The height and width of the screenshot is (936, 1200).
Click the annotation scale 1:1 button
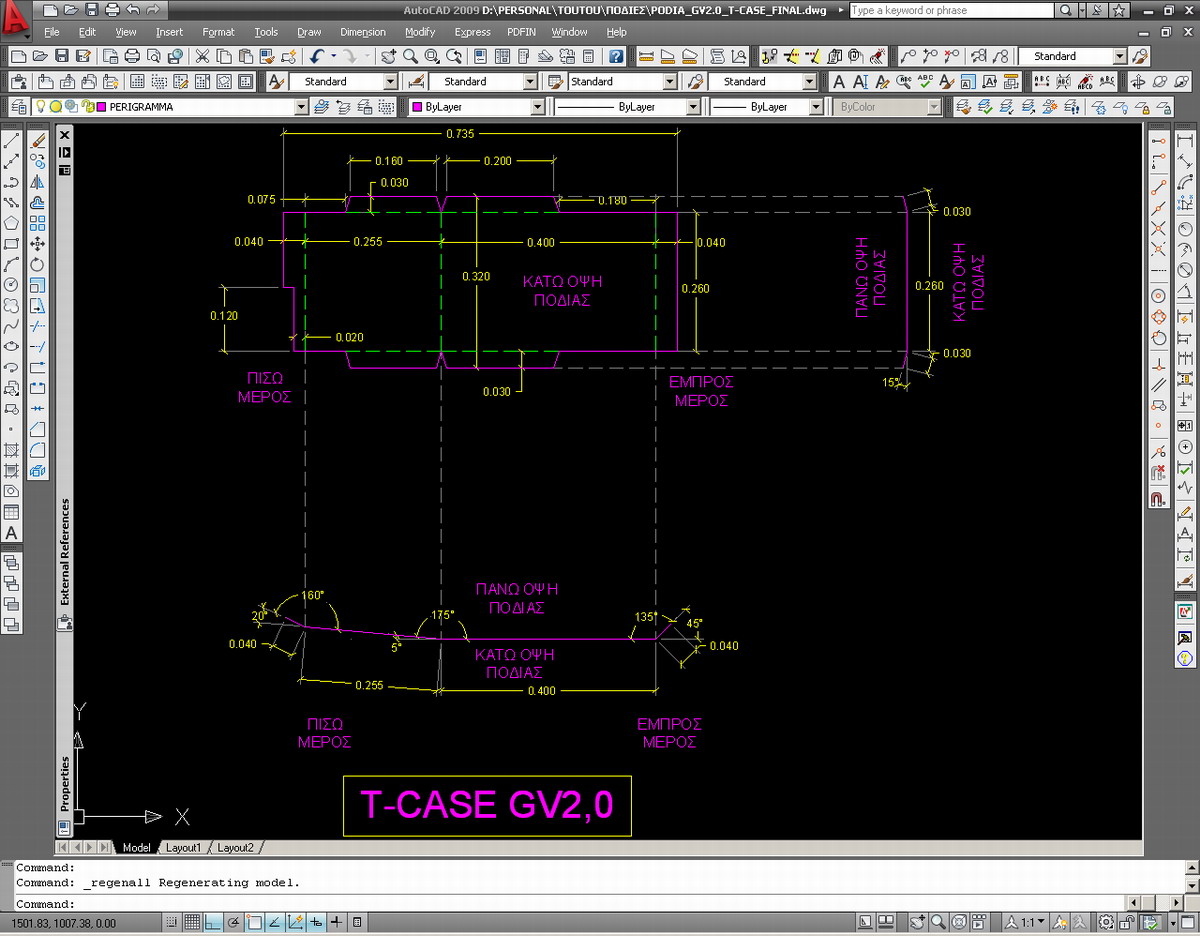(1027, 922)
